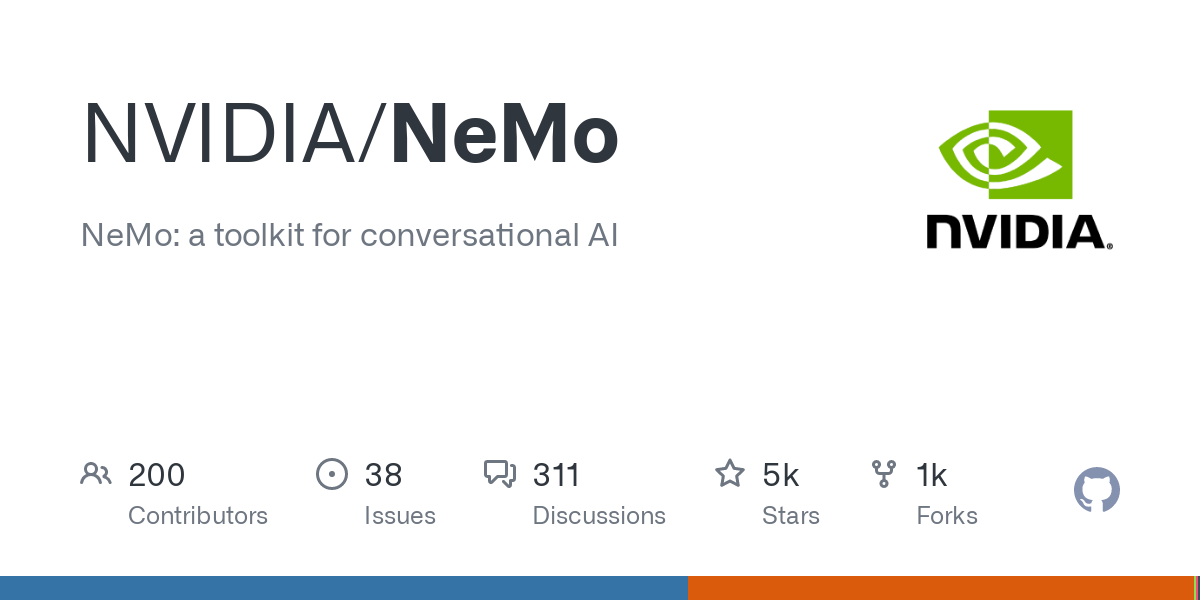Click the 1k forks count

tap(932, 475)
